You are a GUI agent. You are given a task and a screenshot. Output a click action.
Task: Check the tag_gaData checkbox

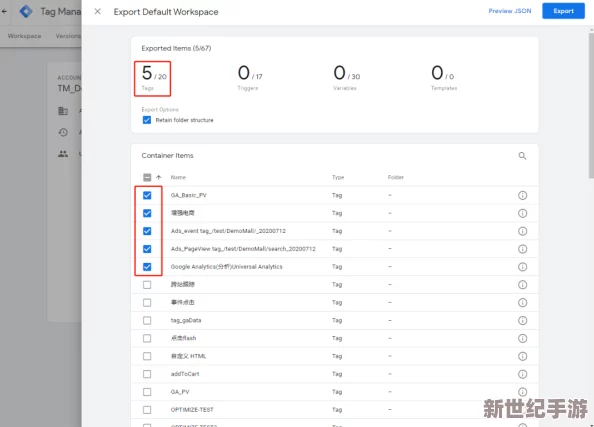pyautogui.click(x=147, y=321)
